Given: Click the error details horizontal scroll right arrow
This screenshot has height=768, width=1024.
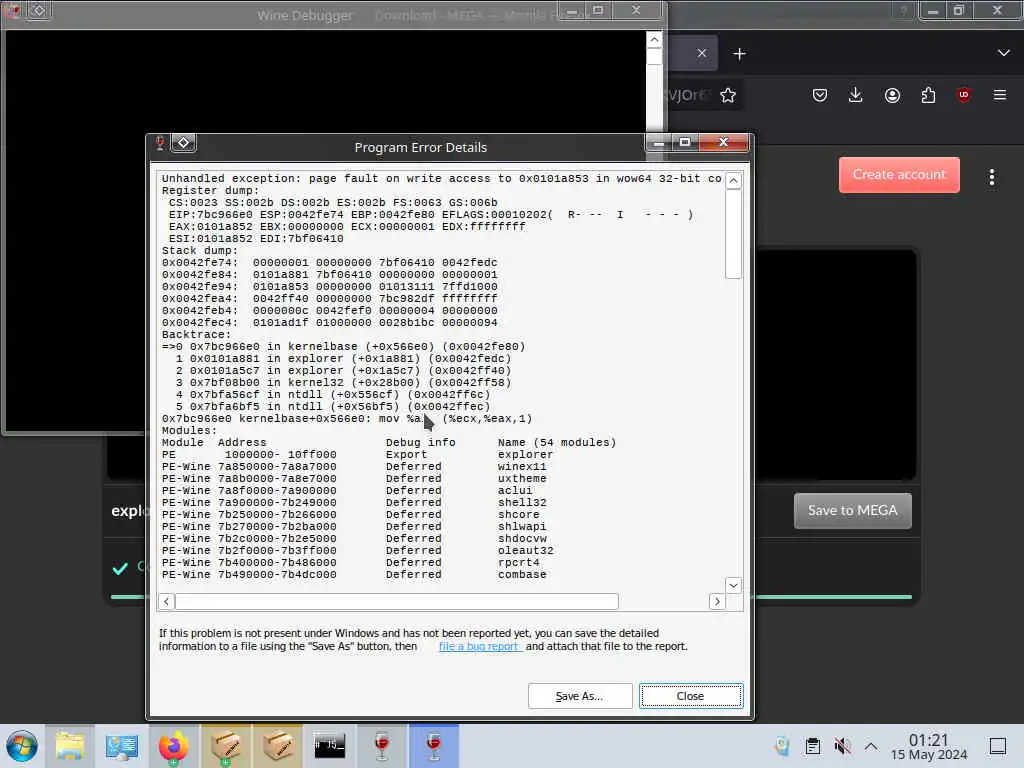Looking at the screenshot, I should [x=717, y=601].
